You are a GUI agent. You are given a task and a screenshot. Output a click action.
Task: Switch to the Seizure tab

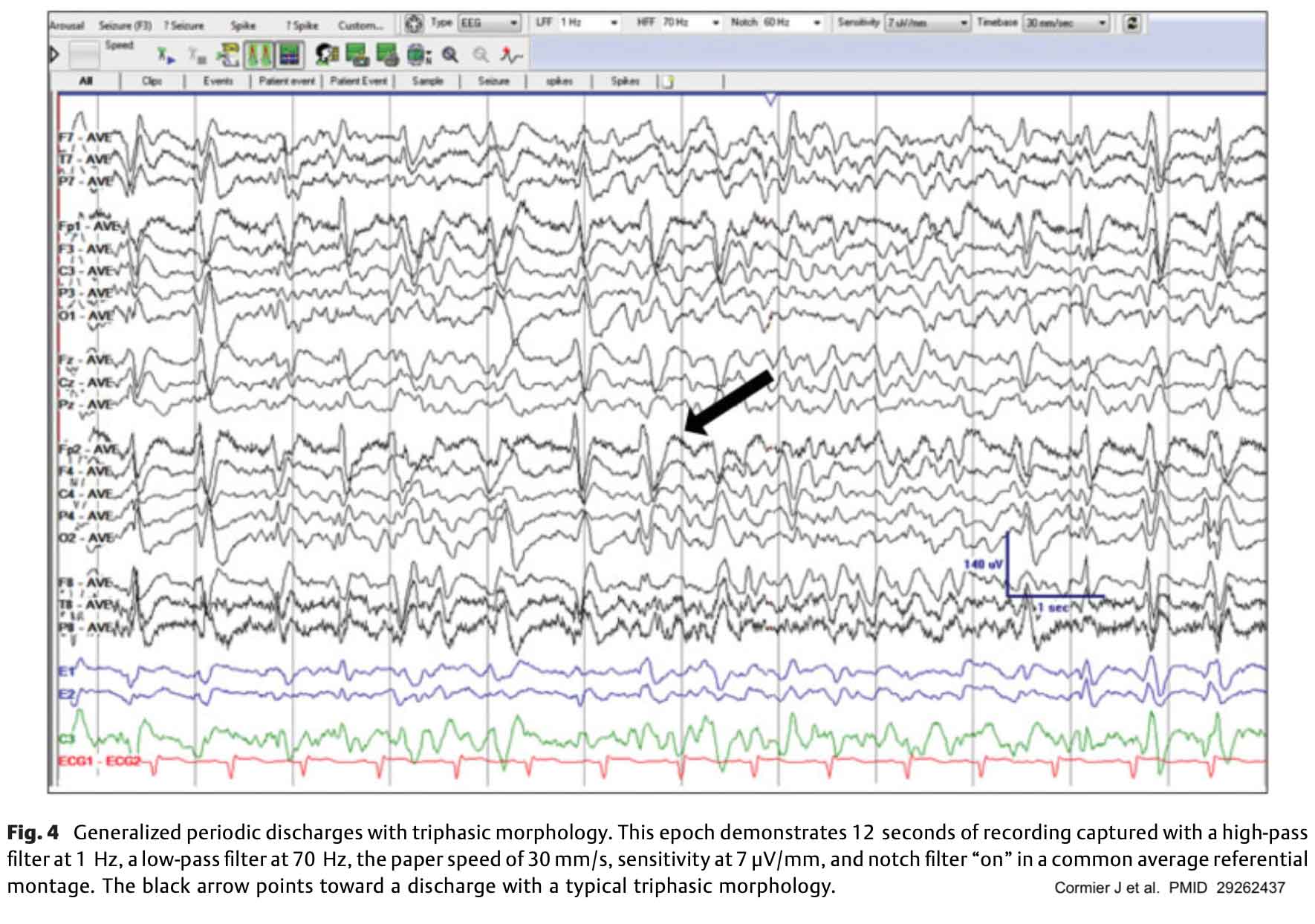[494, 82]
